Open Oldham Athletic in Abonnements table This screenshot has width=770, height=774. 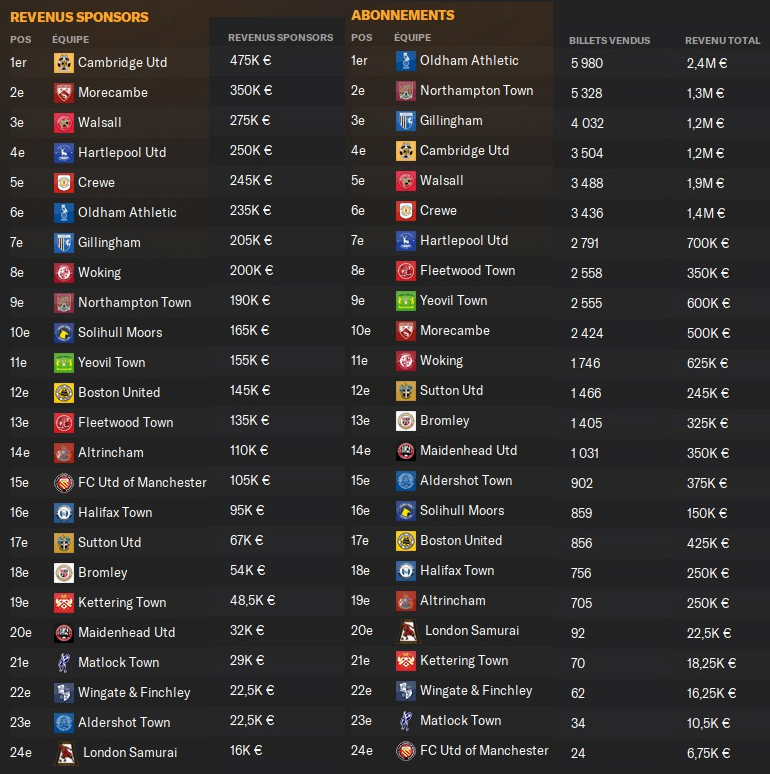(x=469, y=61)
